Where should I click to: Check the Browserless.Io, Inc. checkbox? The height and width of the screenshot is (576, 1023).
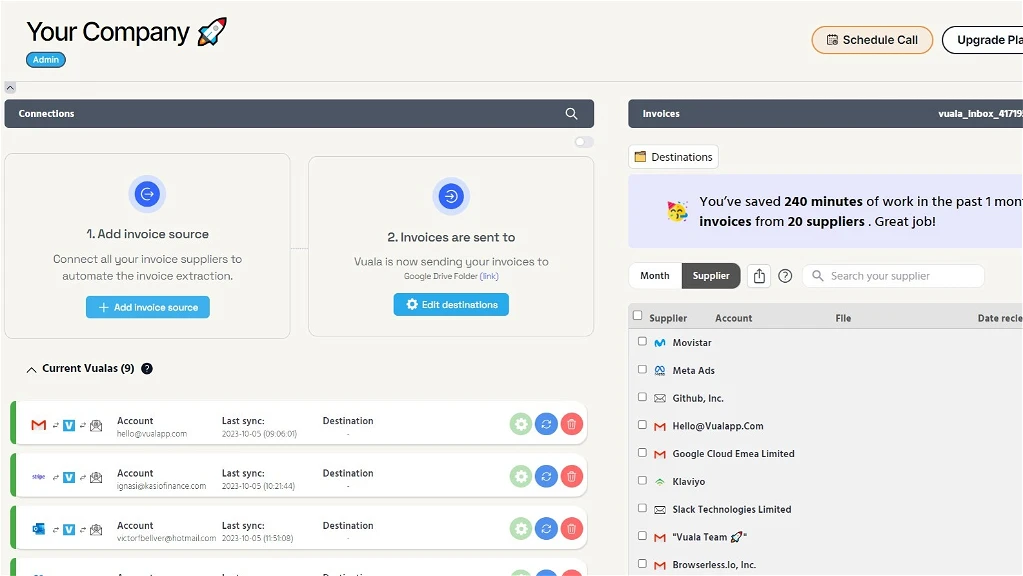coord(642,564)
